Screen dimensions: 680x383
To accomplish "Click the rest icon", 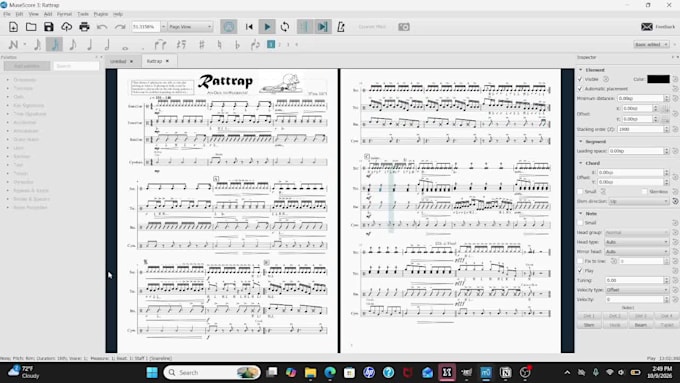I will click(181, 45).
